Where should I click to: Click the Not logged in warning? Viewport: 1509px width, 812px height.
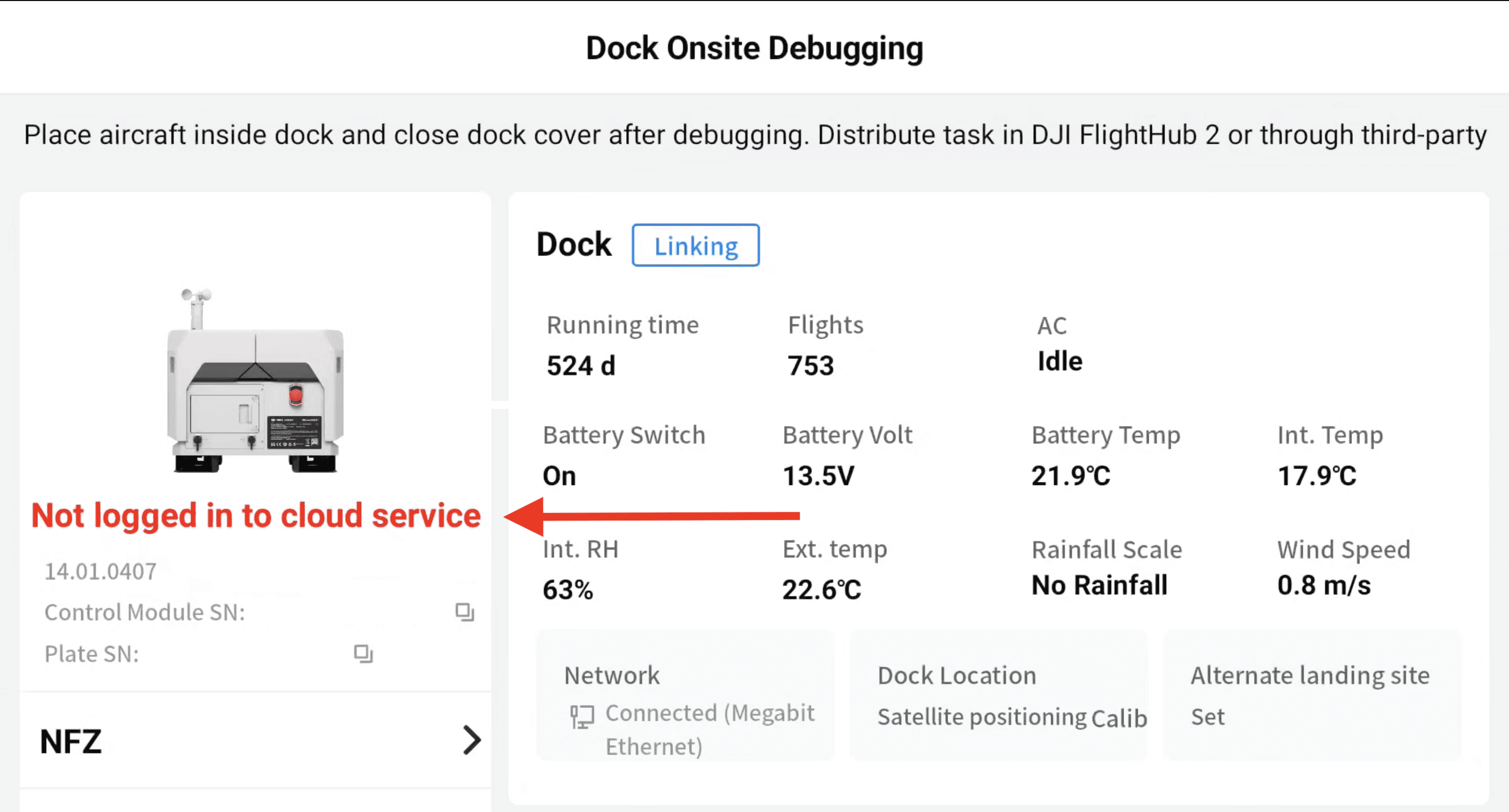(x=256, y=515)
